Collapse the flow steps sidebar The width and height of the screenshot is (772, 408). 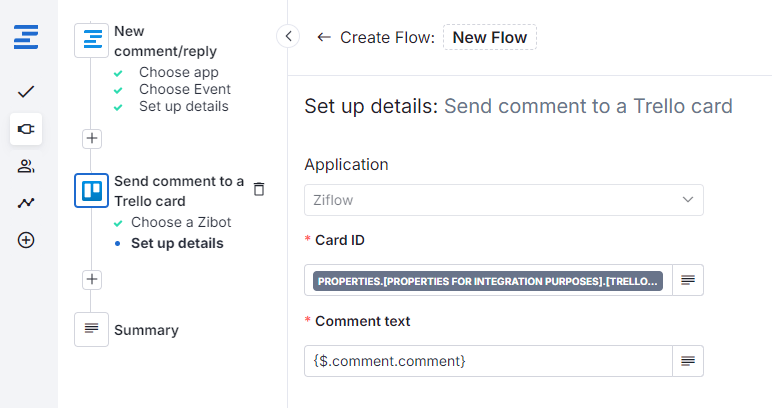click(x=288, y=37)
